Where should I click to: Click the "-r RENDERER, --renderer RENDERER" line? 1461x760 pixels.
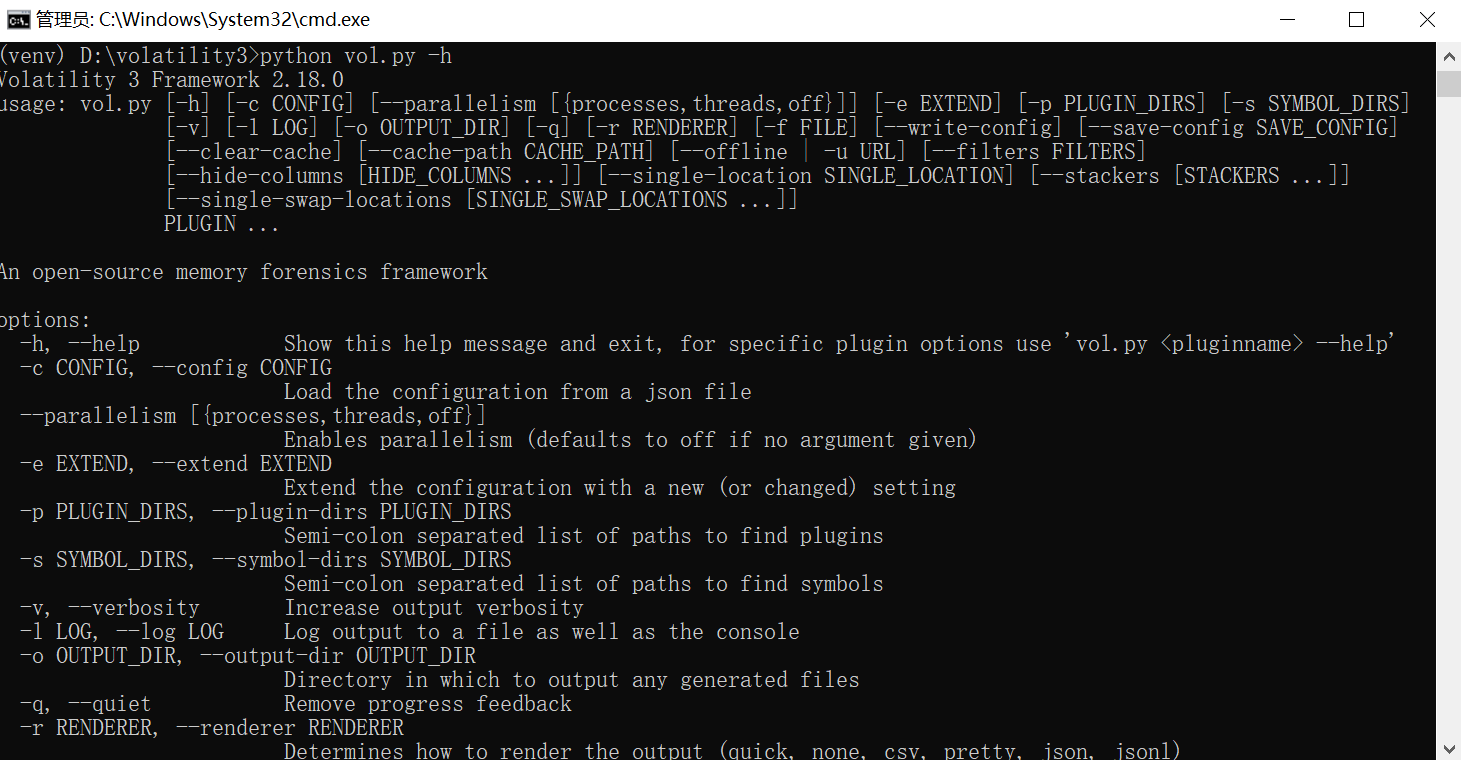point(212,728)
